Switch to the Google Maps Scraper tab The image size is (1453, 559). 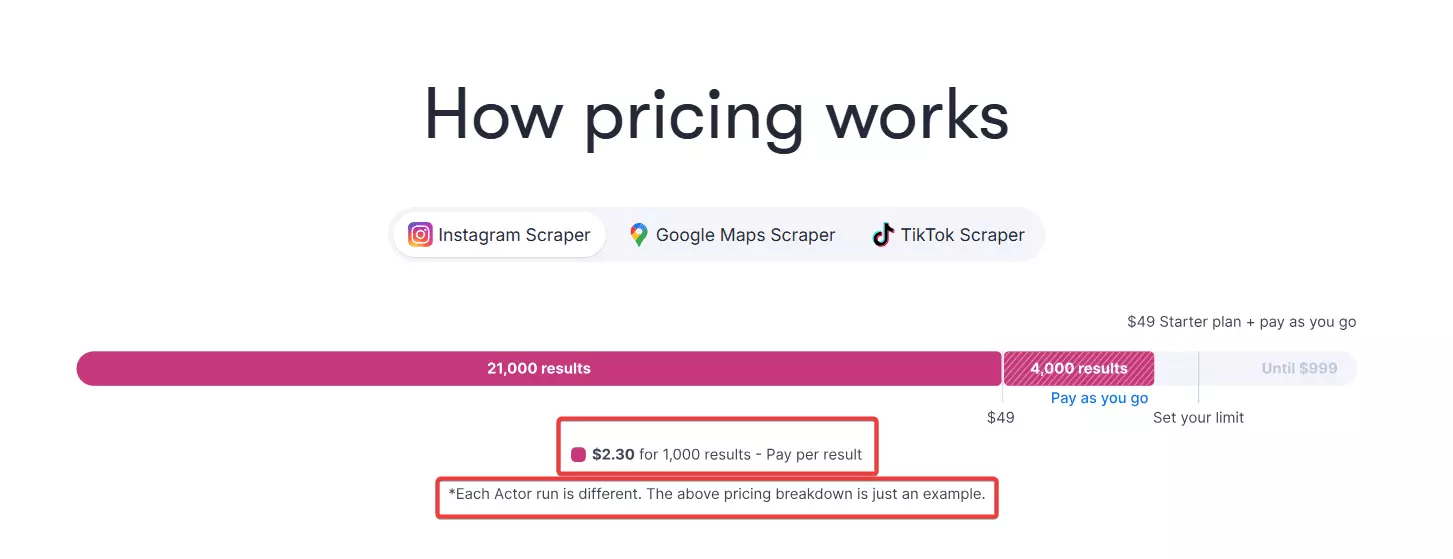745,235
